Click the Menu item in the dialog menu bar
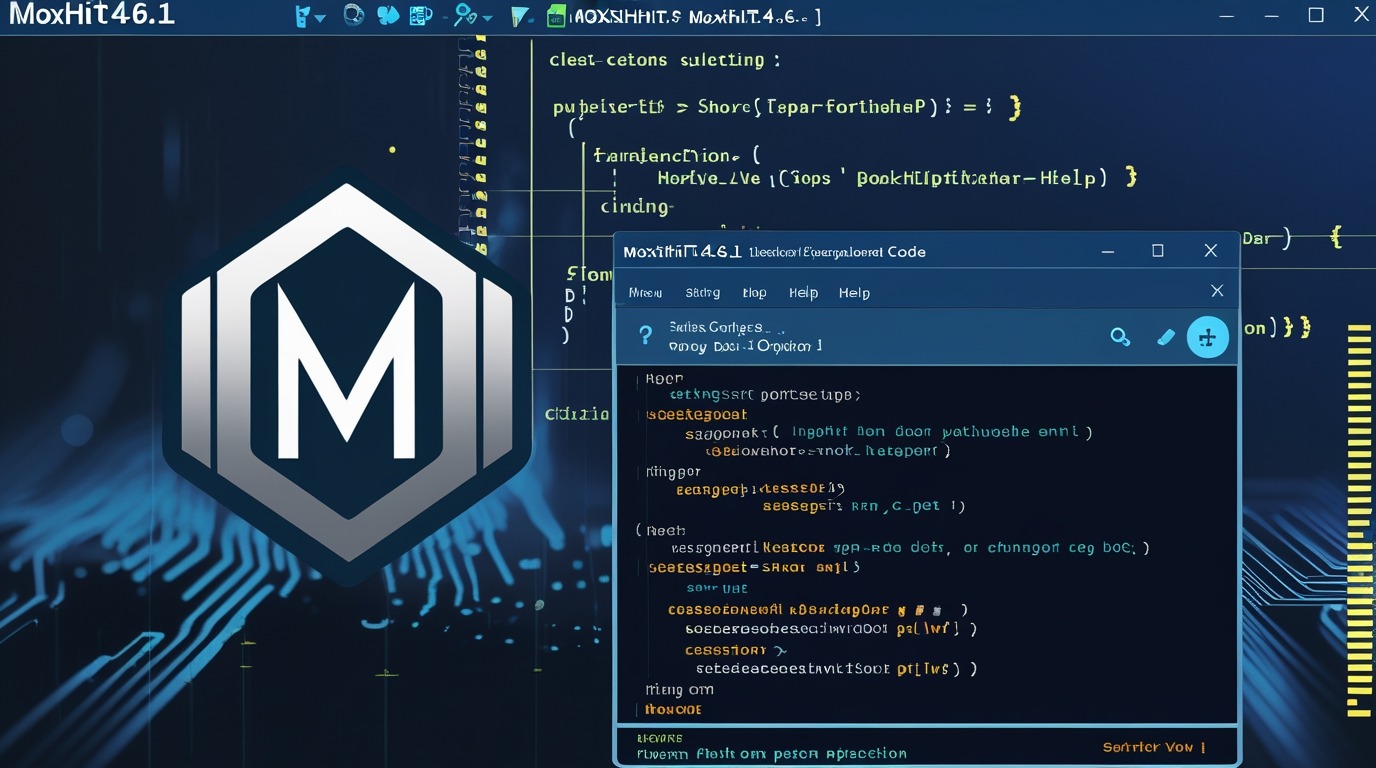 coord(645,292)
